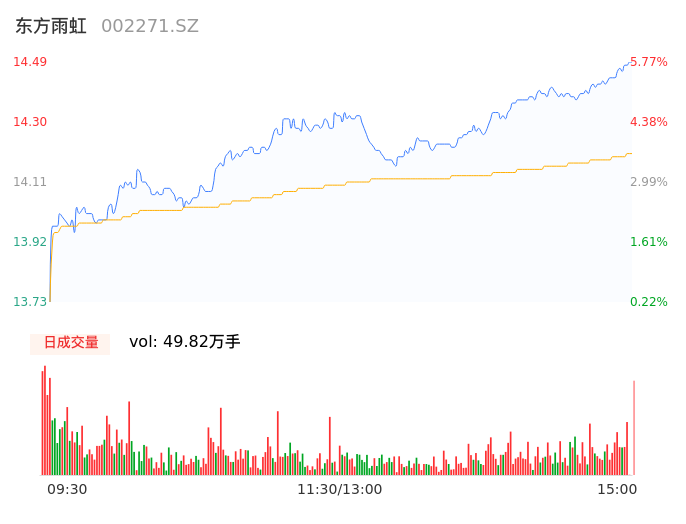Click the stock name 东方雨虹
686x524 pixels.
[51, 26]
